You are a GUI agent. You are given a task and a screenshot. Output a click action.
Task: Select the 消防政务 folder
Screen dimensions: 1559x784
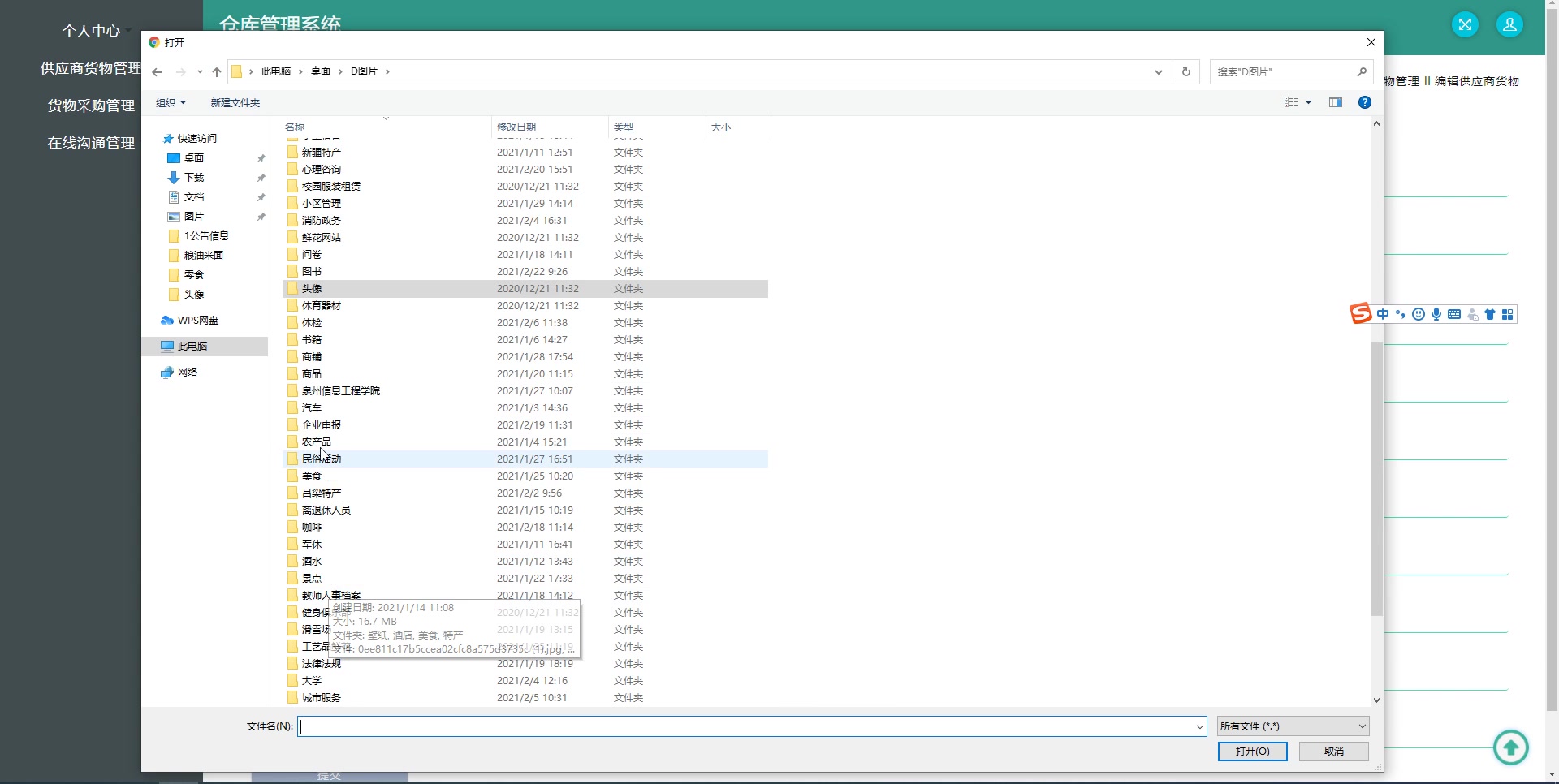(525, 221)
